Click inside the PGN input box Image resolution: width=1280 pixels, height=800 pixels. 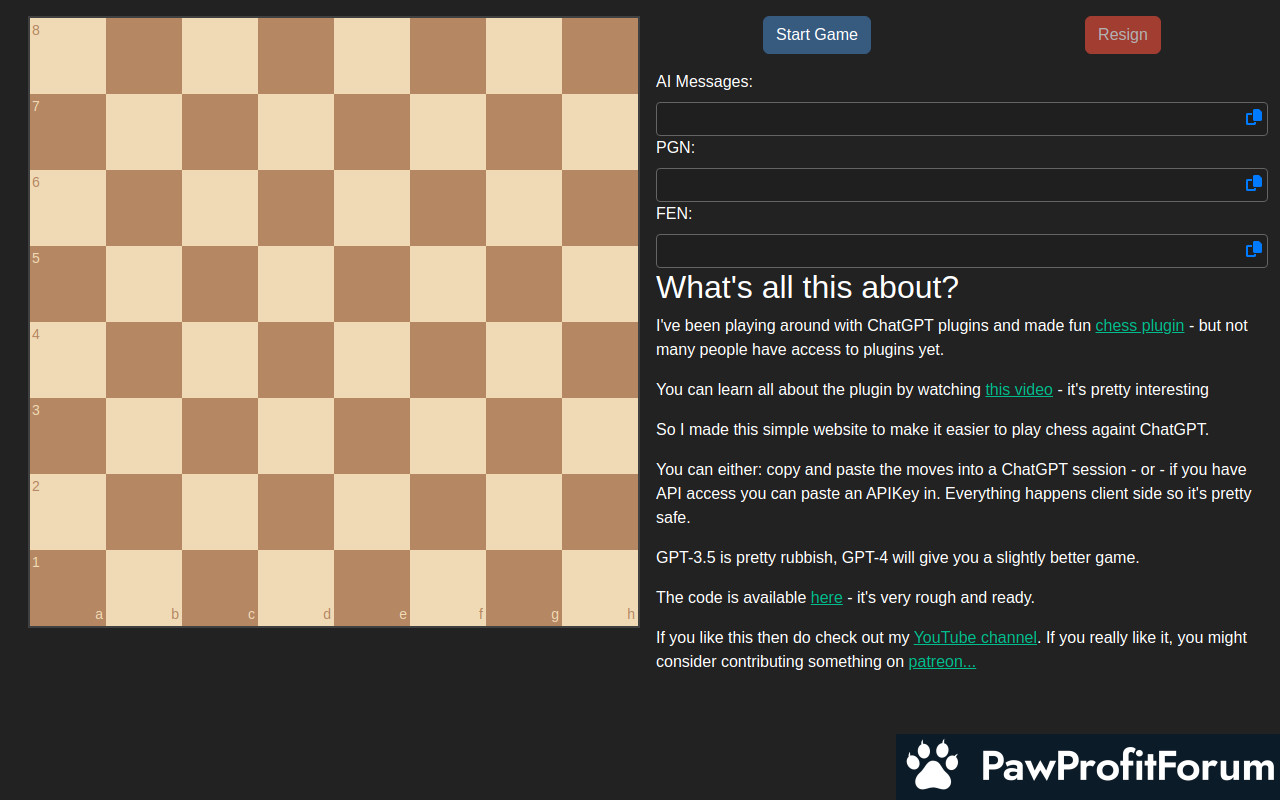(945, 185)
